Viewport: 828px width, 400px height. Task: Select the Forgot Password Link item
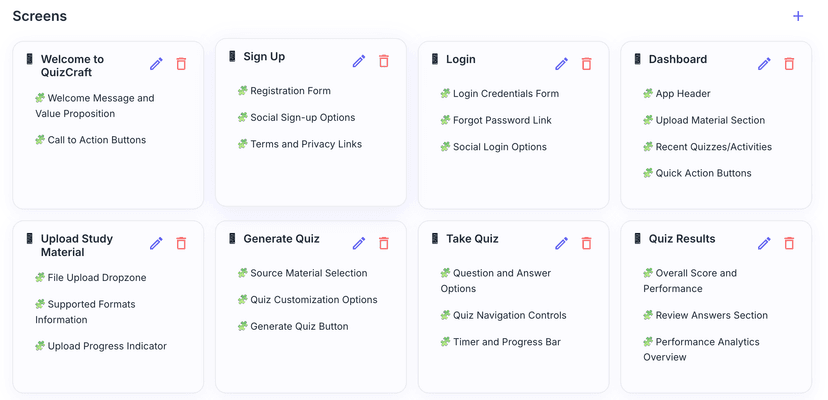[x=502, y=120]
